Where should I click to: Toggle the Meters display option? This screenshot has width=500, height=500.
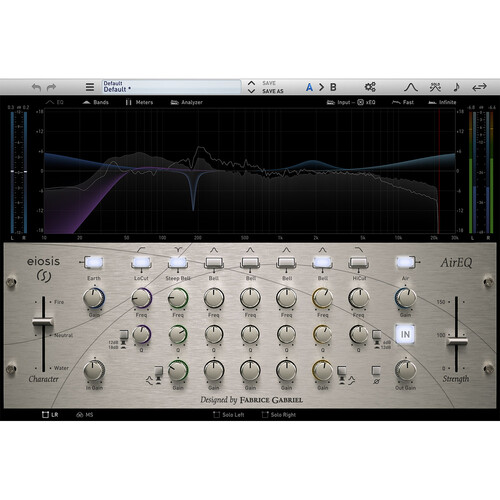click(139, 102)
